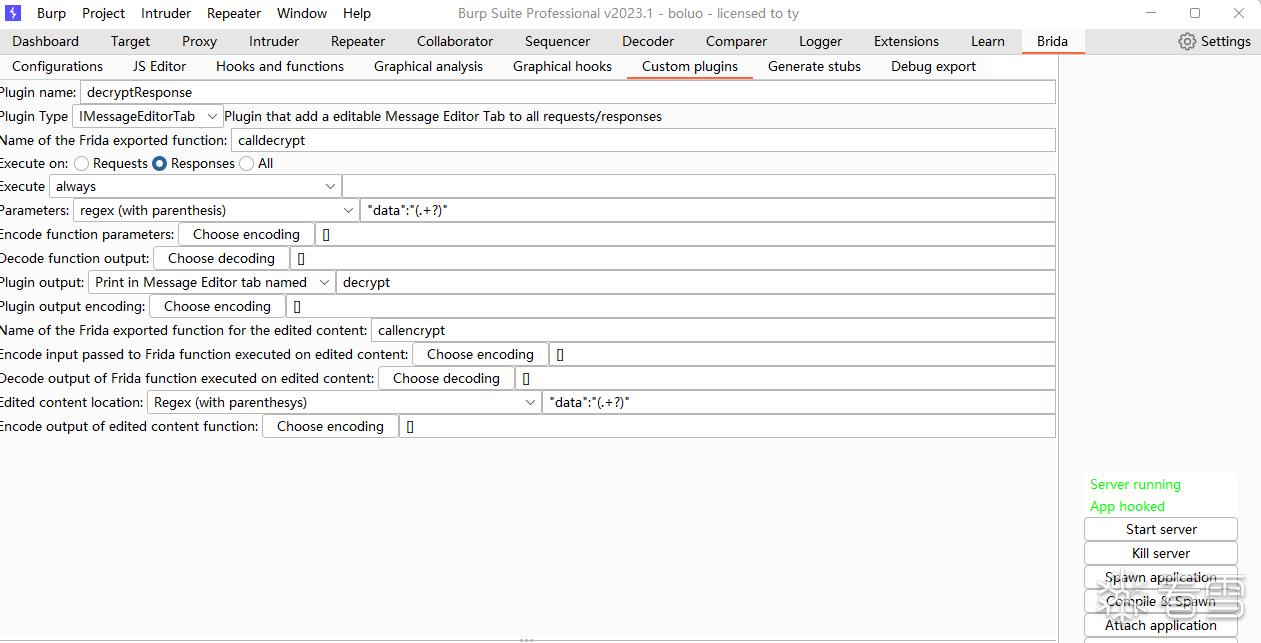Image resolution: width=1261 pixels, height=643 pixels.
Task: Open the Debug export sub-tab
Action: pyautogui.click(x=934, y=66)
